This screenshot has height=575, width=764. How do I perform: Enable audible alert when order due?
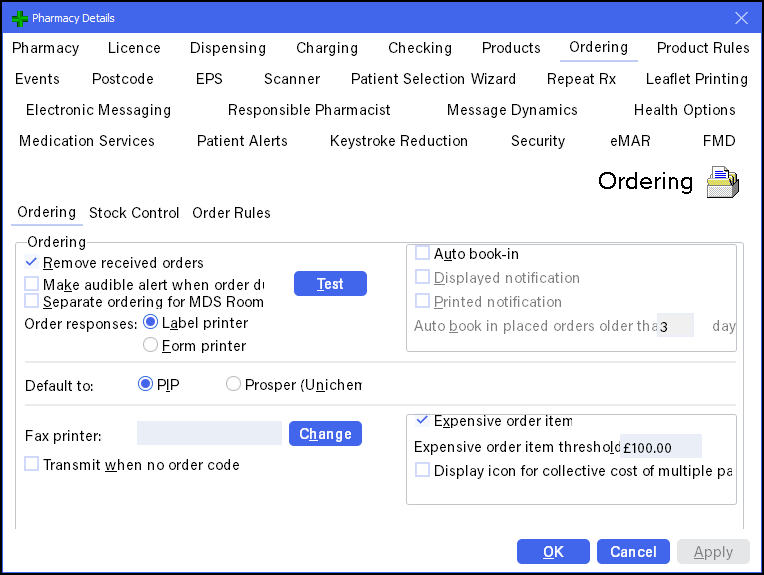32,284
